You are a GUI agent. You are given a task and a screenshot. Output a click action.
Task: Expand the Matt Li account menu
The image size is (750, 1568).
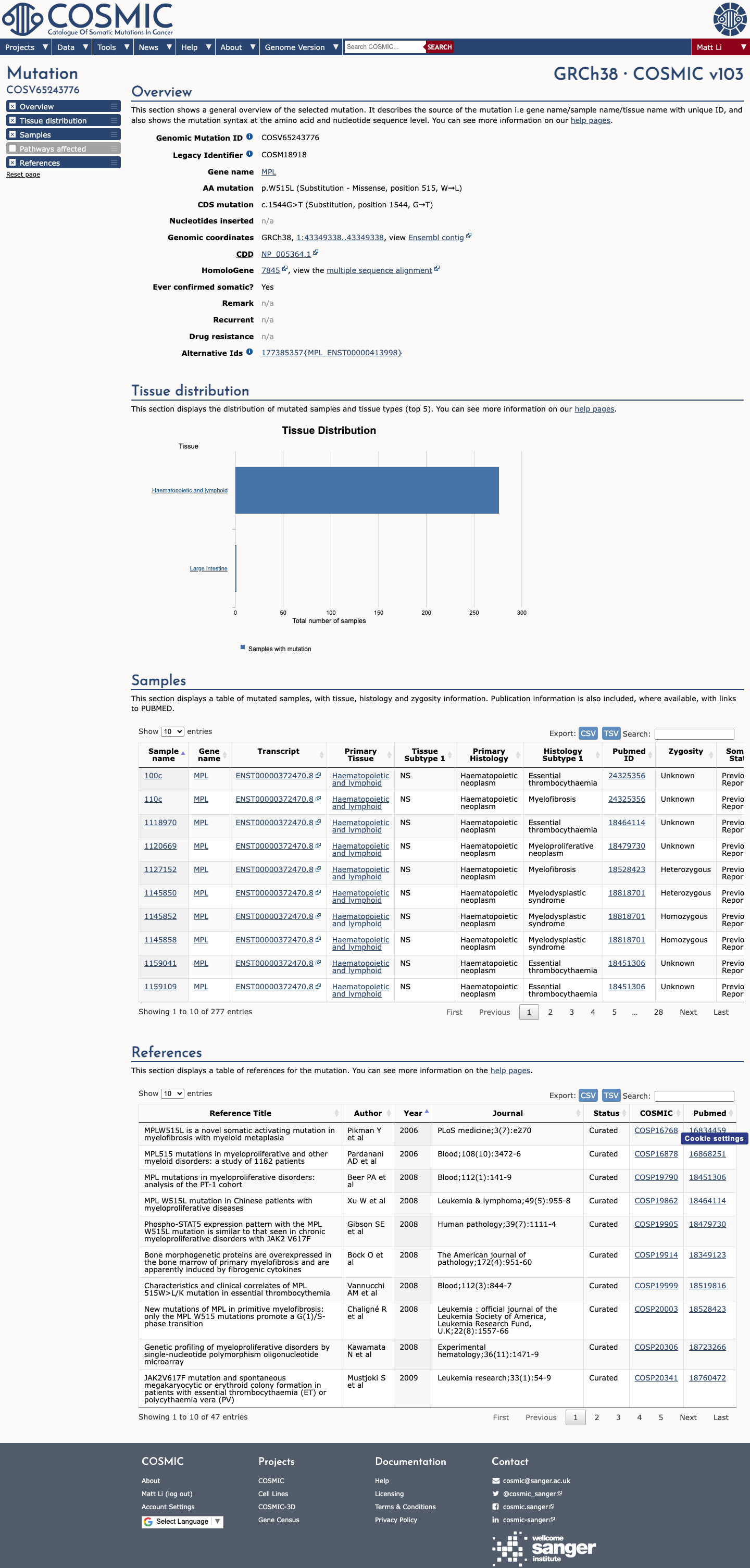coord(720,47)
